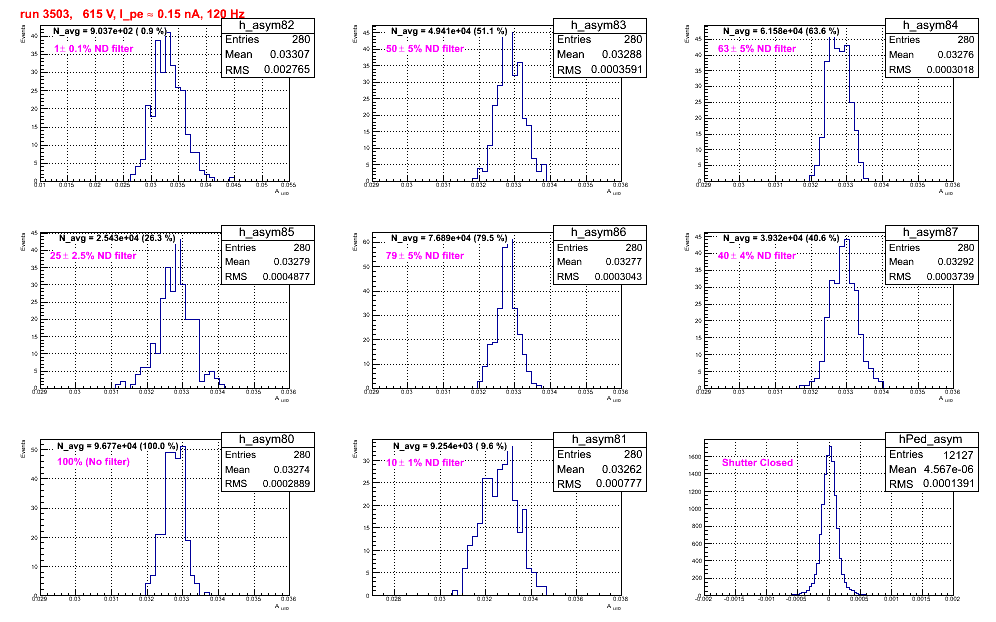This screenshot has height=622, width=996.
Task: Select the h_asym83 stats box title
Action: [x=598, y=25]
